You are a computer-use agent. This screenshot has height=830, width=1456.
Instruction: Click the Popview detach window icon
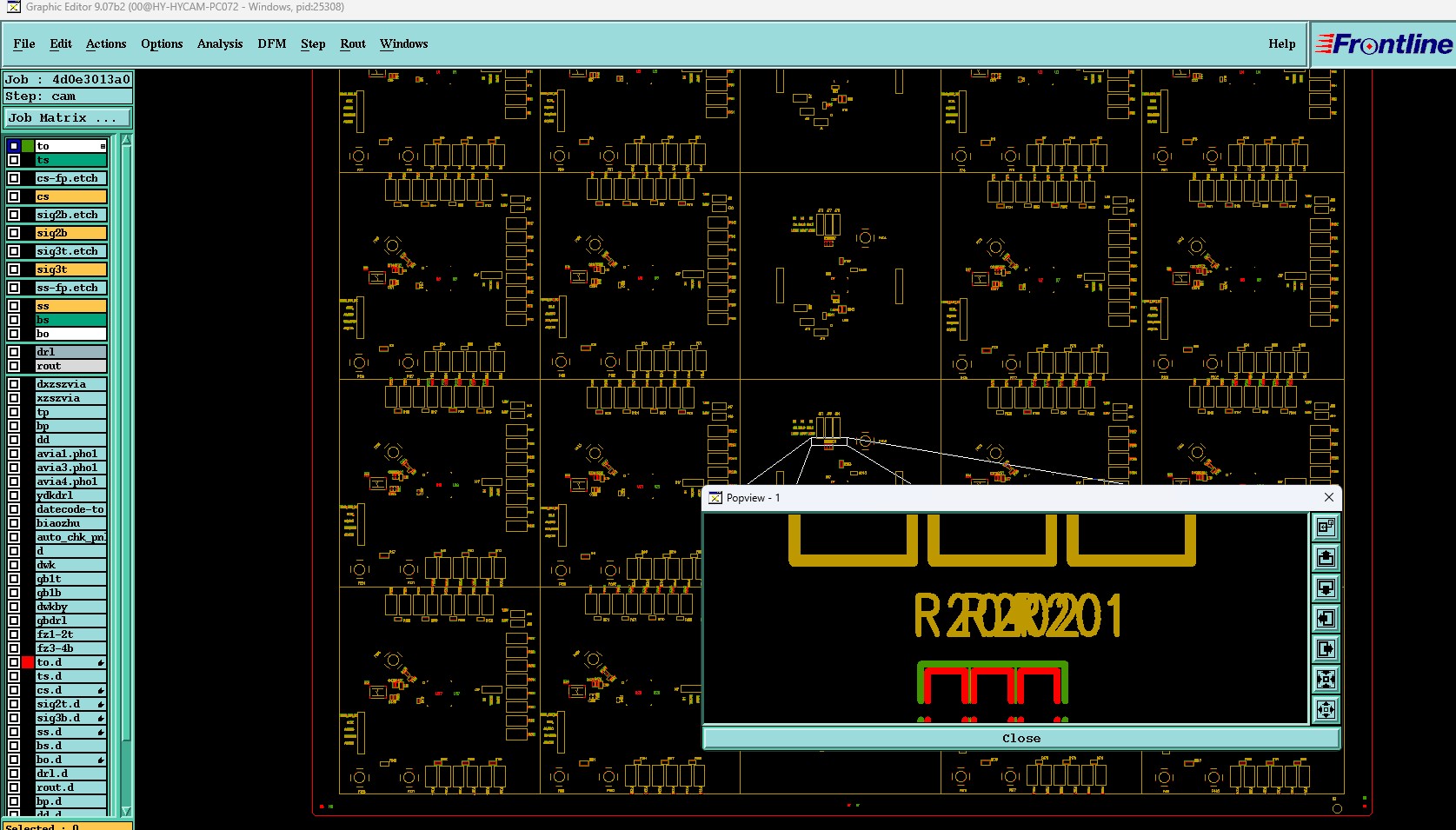[x=1326, y=527]
